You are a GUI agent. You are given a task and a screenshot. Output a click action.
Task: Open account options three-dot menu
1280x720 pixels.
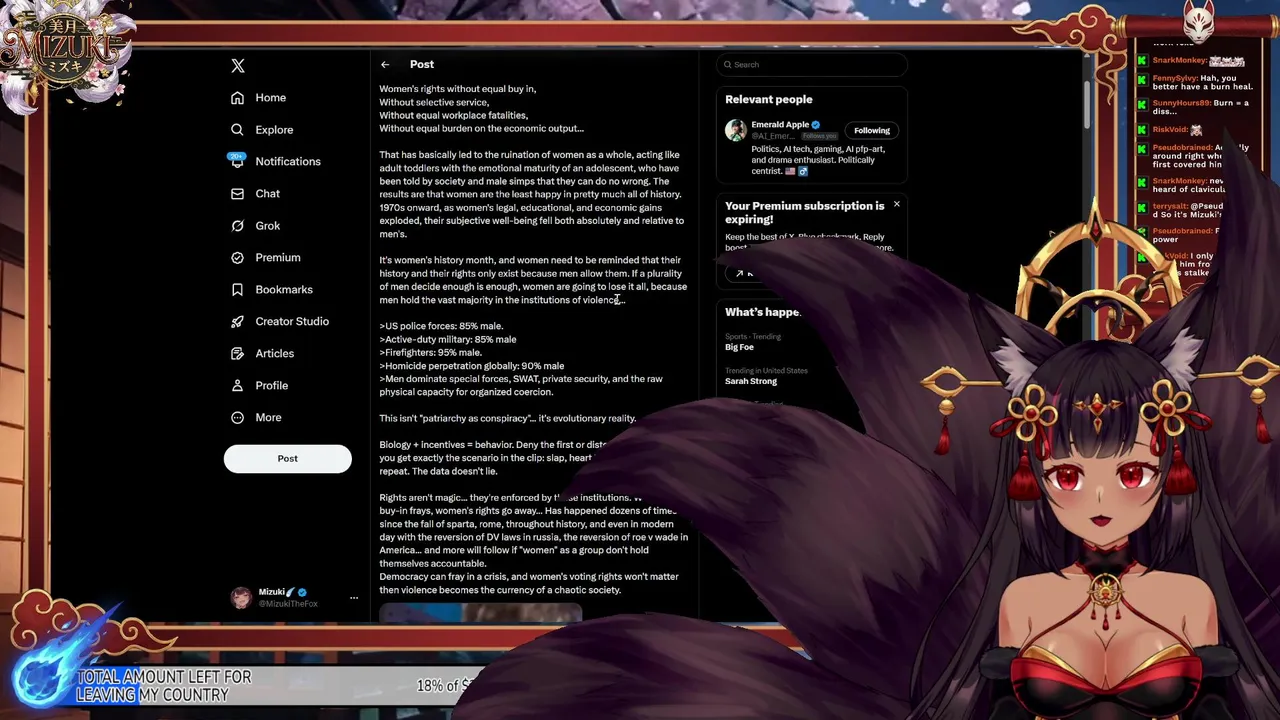[x=353, y=598]
